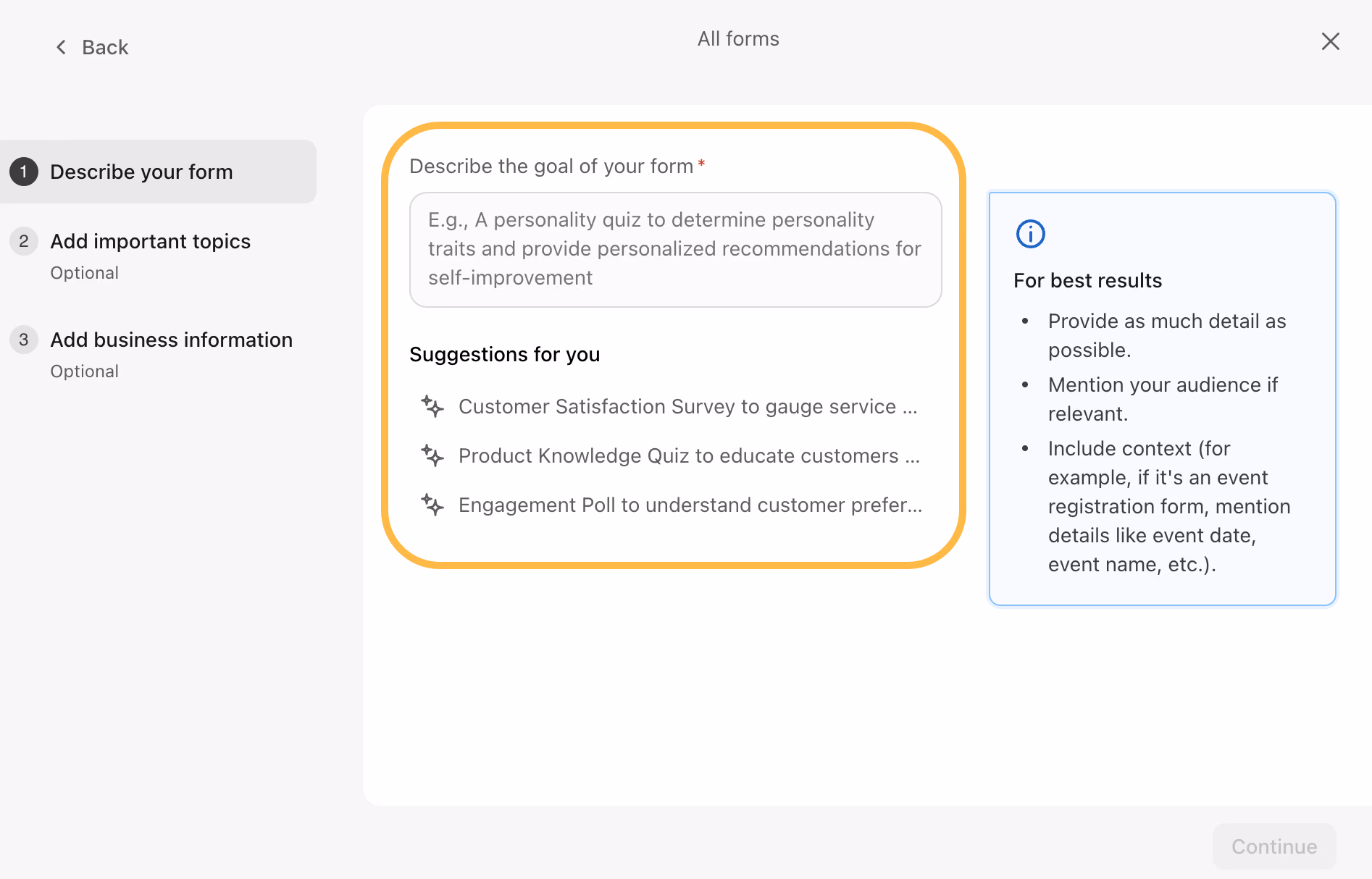Image resolution: width=1372 pixels, height=879 pixels.
Task: Choose the Product Knowledge Quiz suggestion
Action: (x=689, y=455)
